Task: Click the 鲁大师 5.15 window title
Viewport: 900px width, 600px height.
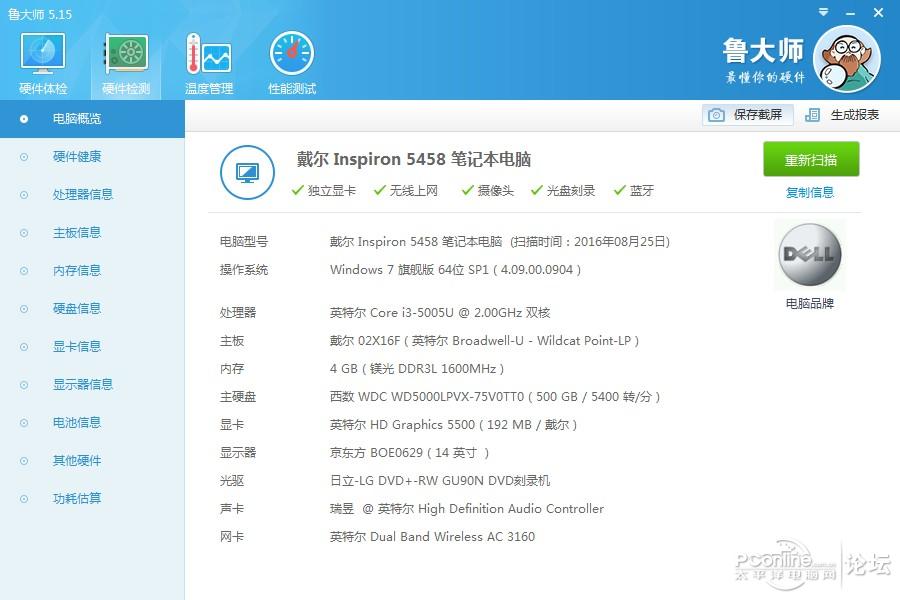Action: [x=40, y=14]
